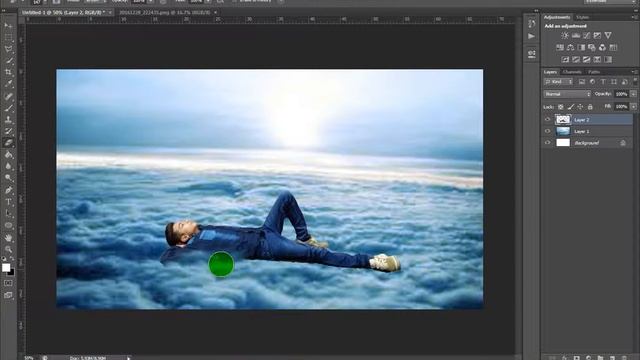Select the Crop tool
This screenshot has height=360, width=640.
pyautogui.click(x=8, y=72)
